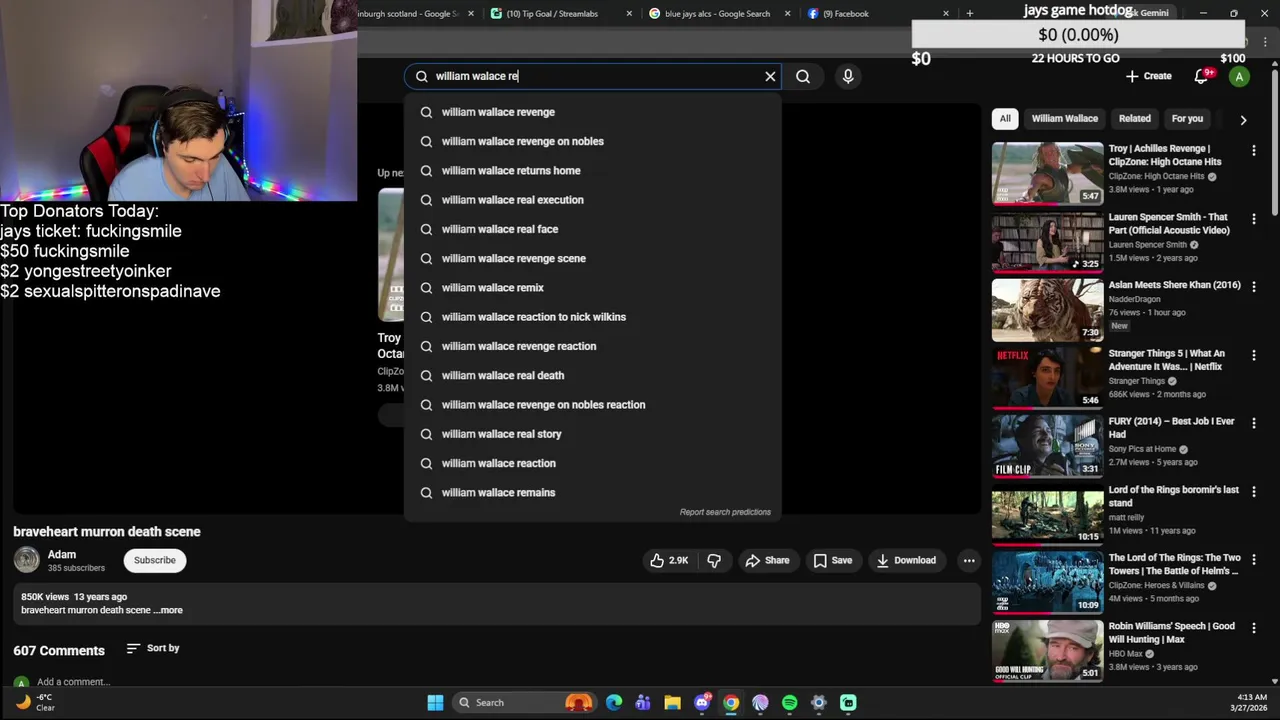Image resolution: width=1280 pixels, height=720 pixels.
Task: Open the taskbar clock showing 4:13 AM
Action: [x=1251, y=702]
